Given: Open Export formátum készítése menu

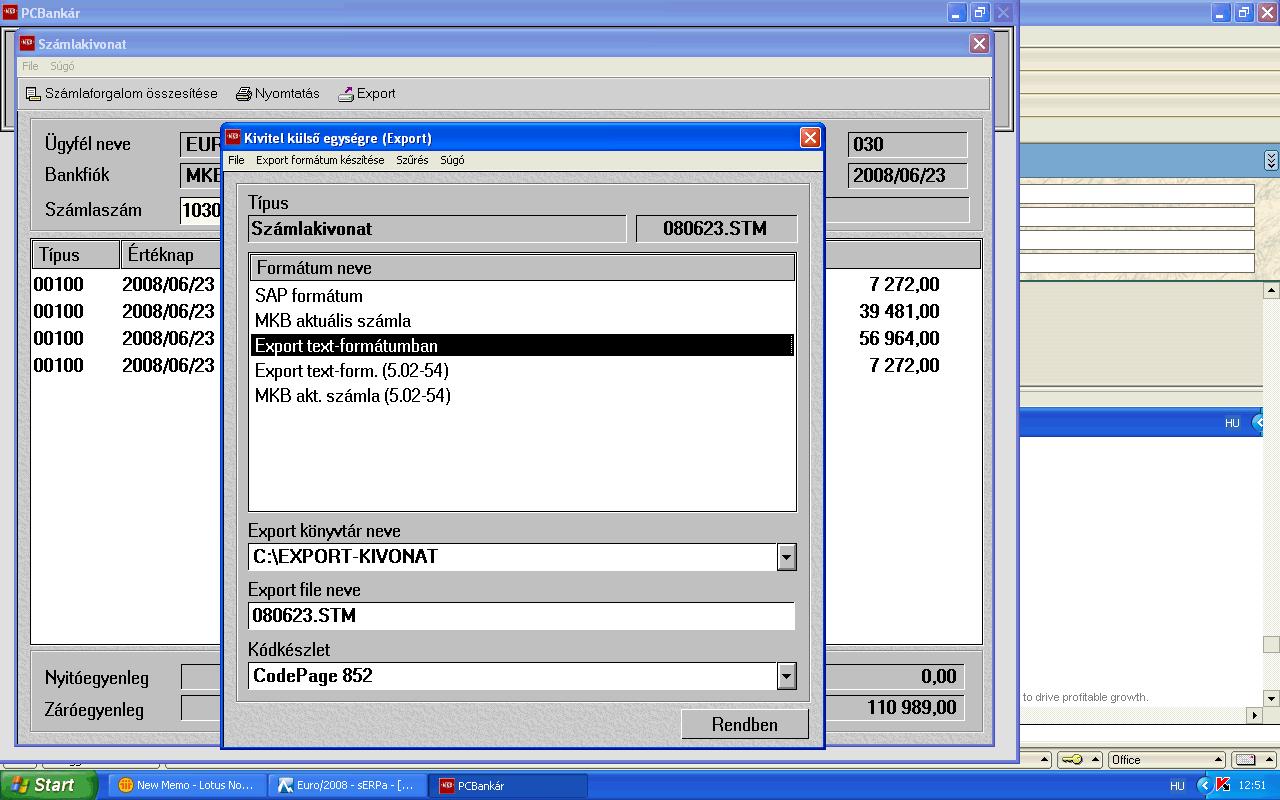Looking at the screenshot, I should pos(320,160).
